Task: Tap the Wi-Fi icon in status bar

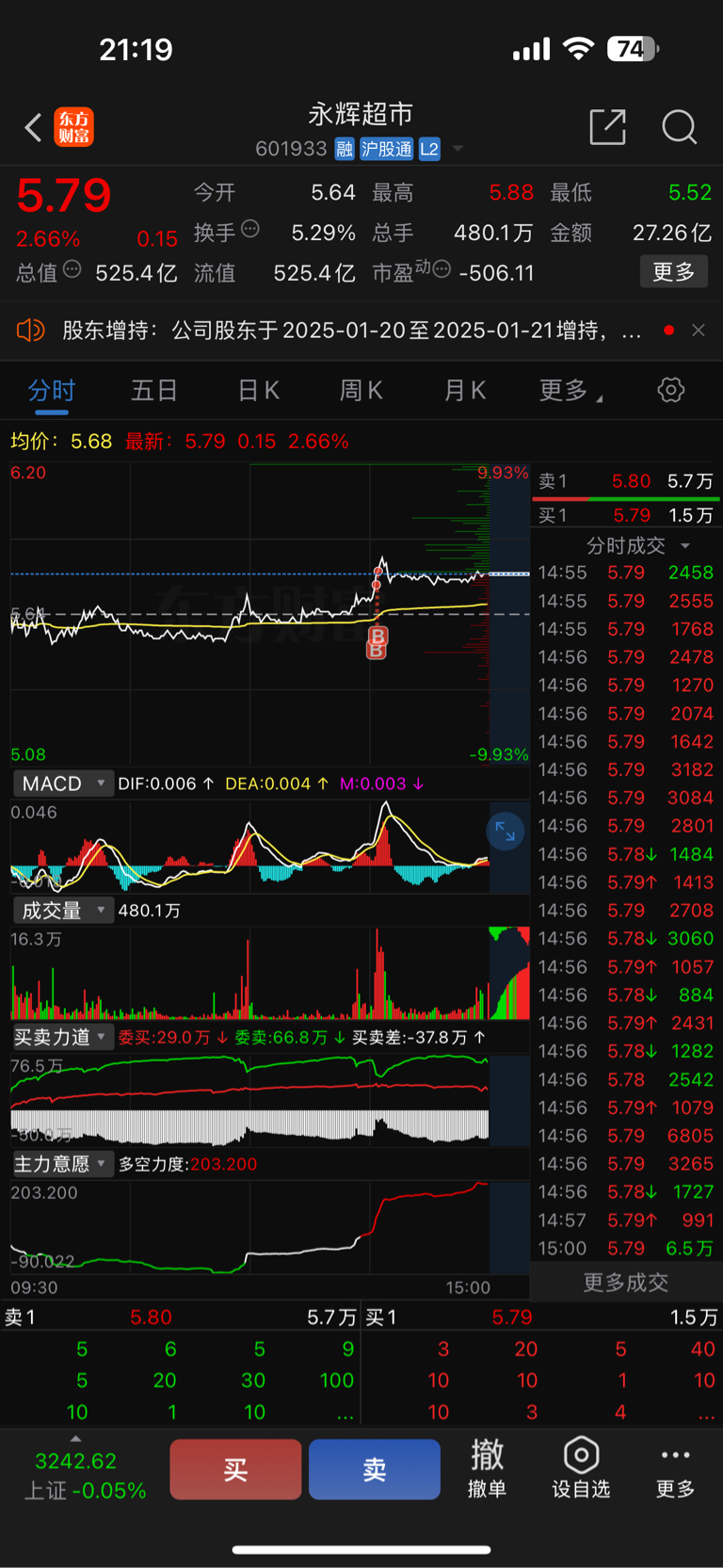Action: (x=578, y=49)
